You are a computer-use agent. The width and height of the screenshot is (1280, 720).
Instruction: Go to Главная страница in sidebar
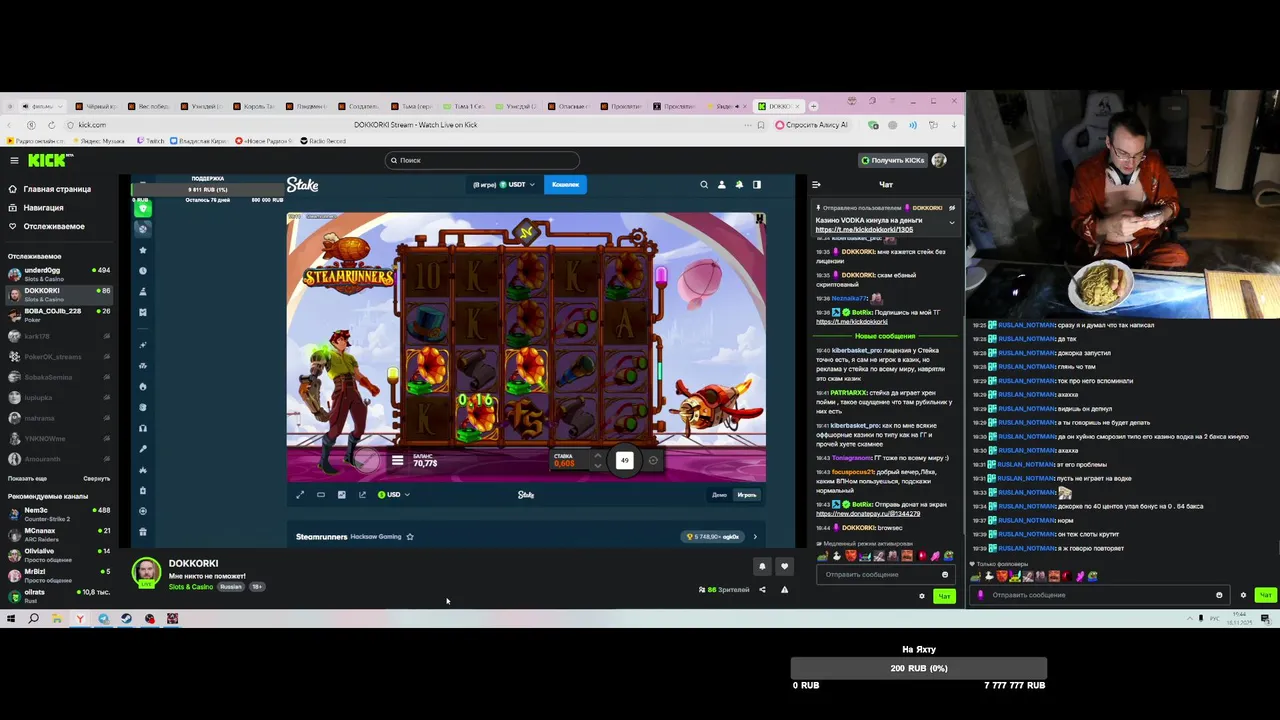pos(50,189)
